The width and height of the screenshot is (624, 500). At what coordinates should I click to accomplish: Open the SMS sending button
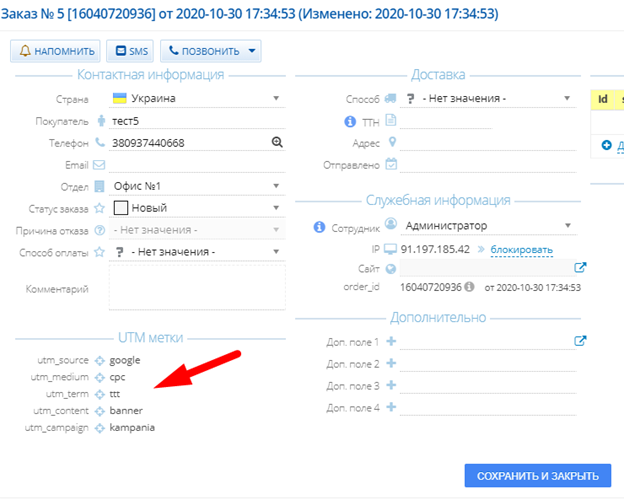coord(130,51)
